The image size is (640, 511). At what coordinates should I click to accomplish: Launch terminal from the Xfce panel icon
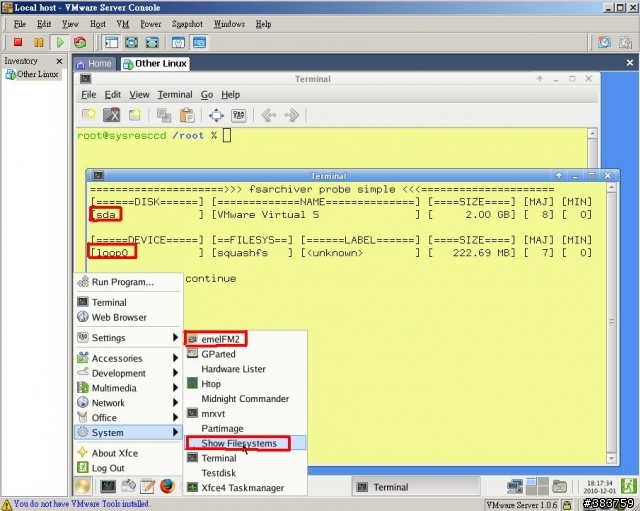pos(108,486)
